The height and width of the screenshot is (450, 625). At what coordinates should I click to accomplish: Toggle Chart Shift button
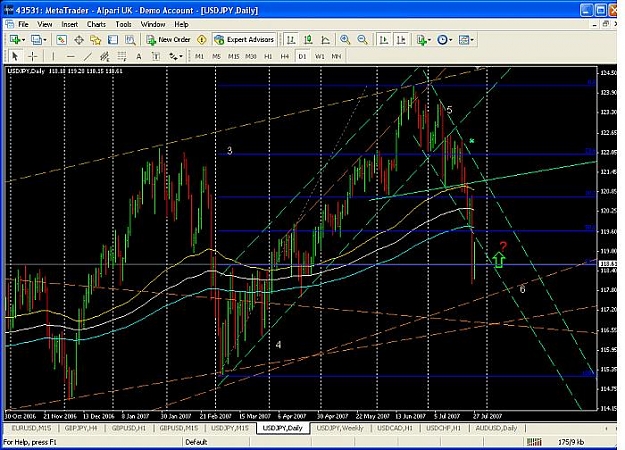[x=401, y=40]
